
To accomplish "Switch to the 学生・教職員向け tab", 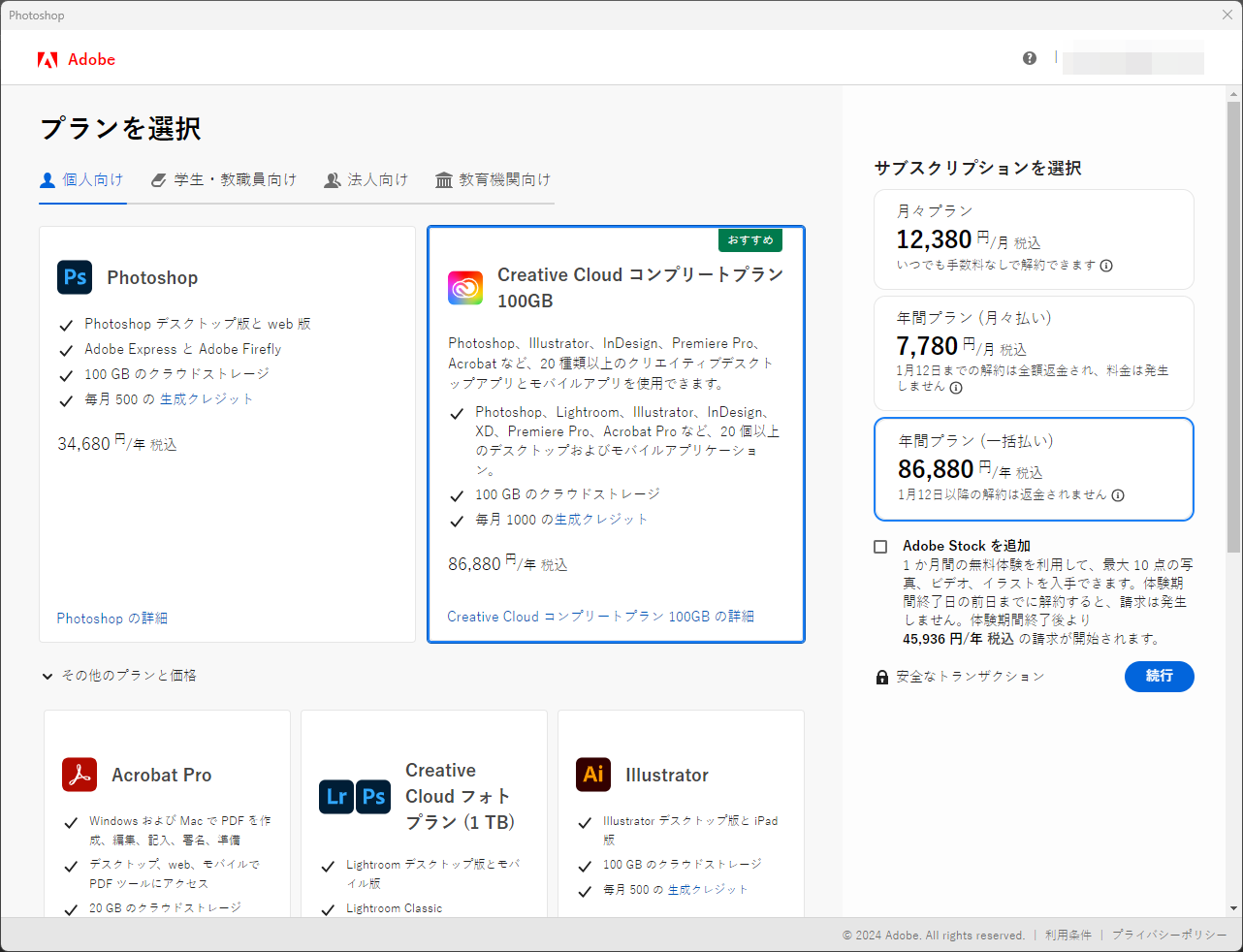I will (x=224, y=180).
